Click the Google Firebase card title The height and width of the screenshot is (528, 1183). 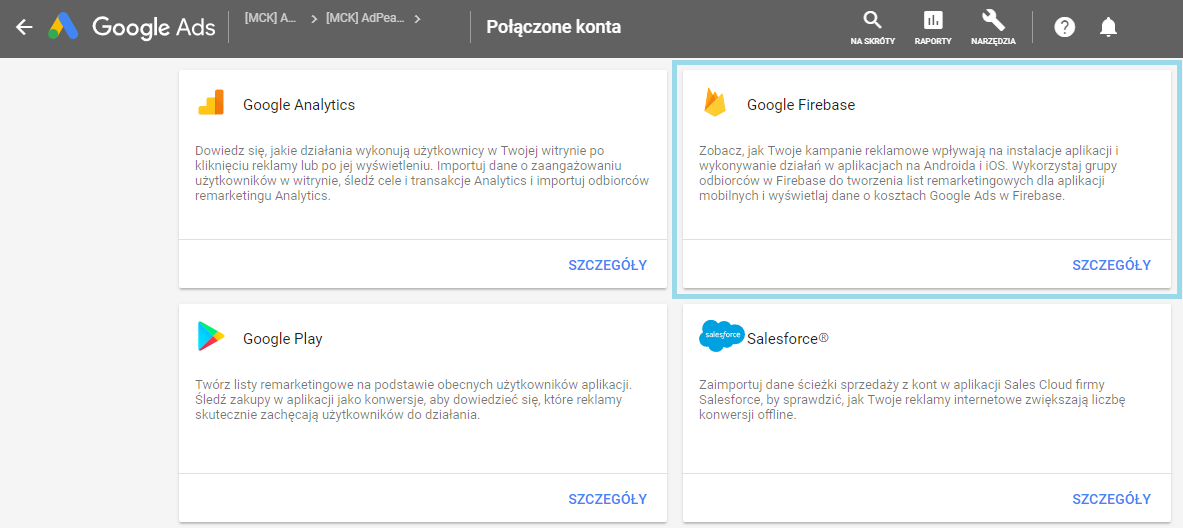(x=801, y=105)
